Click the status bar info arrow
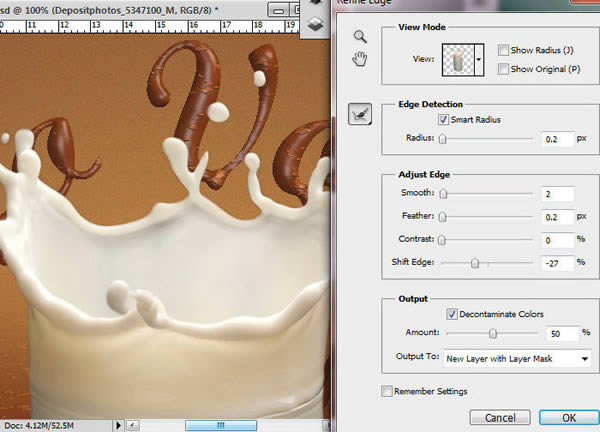600x432 pixels. click(118, 425)
